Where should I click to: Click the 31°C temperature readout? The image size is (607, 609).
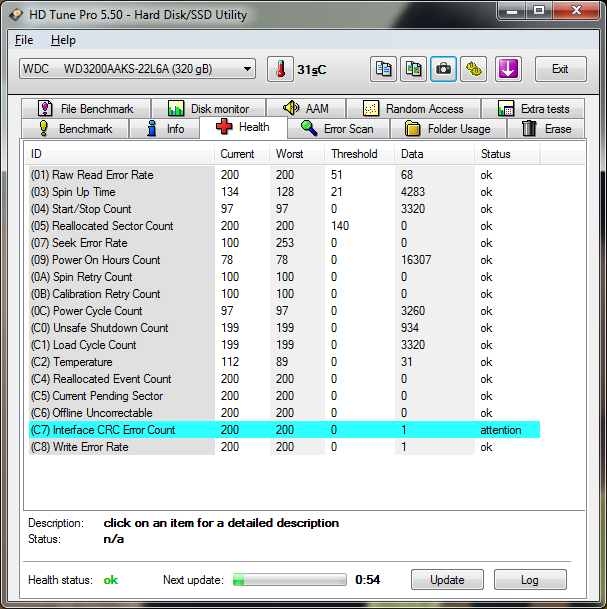pos(311,70)
